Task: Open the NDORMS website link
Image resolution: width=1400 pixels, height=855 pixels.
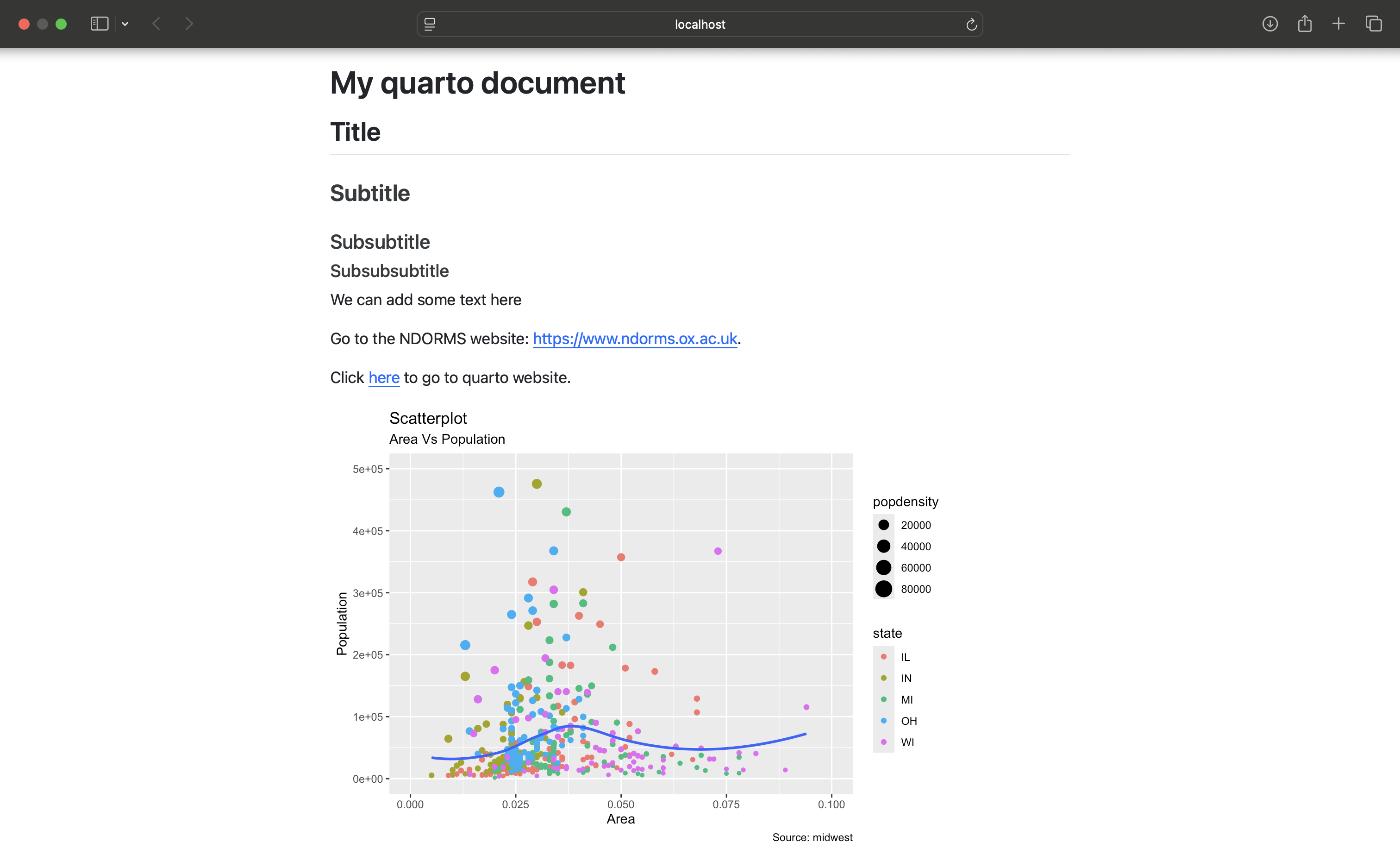Action: [634, 338]
